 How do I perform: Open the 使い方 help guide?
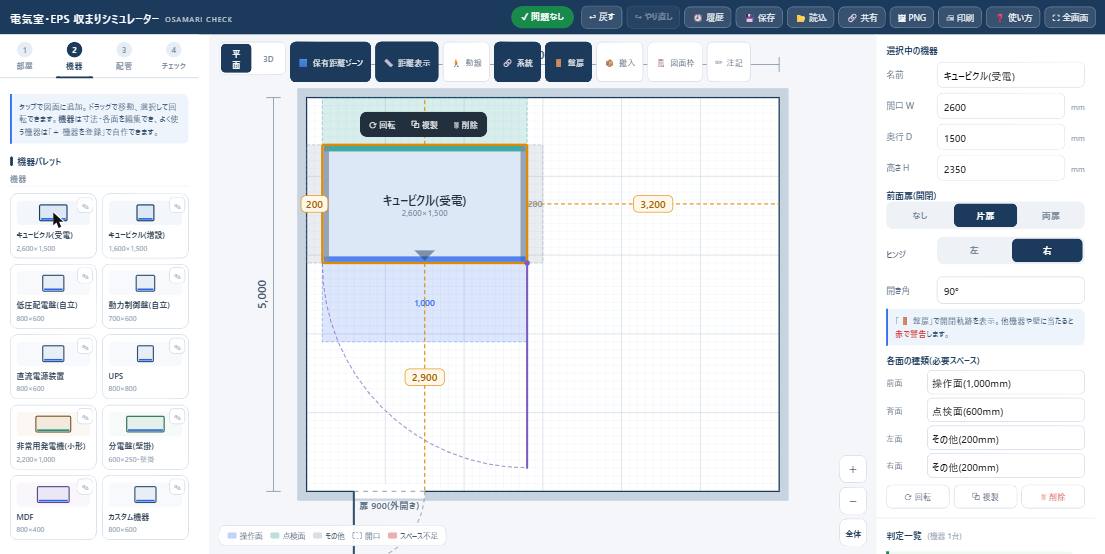point(1012,18)
